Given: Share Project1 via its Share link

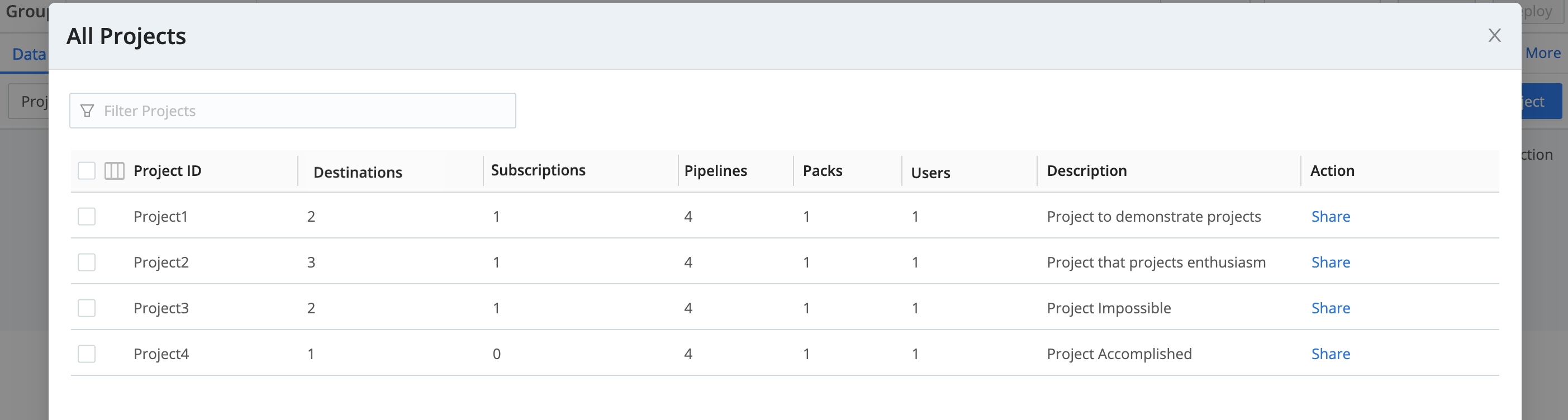Looking at the screenshot, I should 1331,217.
